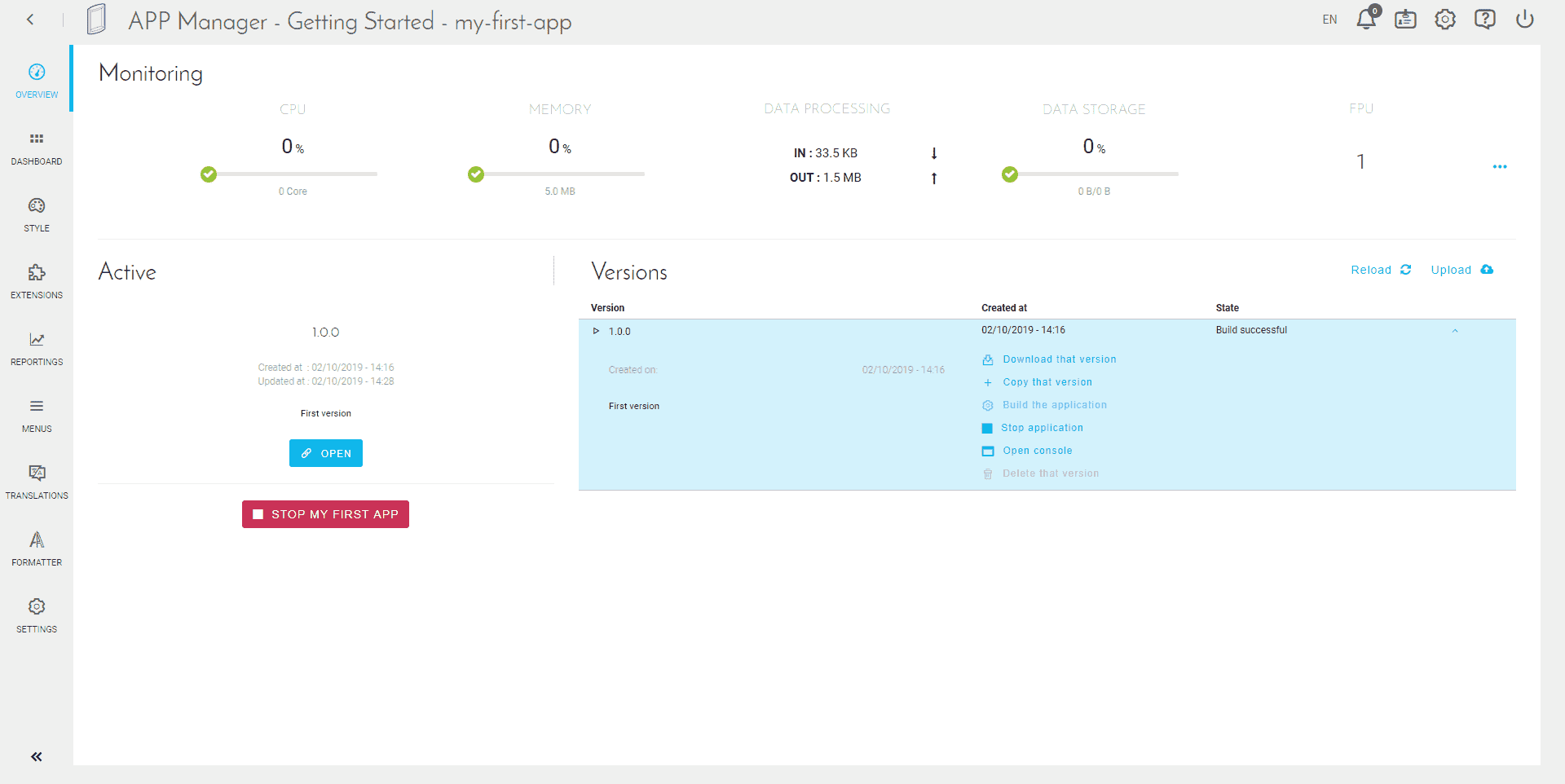Open the Style sidebar item
The image size is (1565, 784).
[37, 214]
